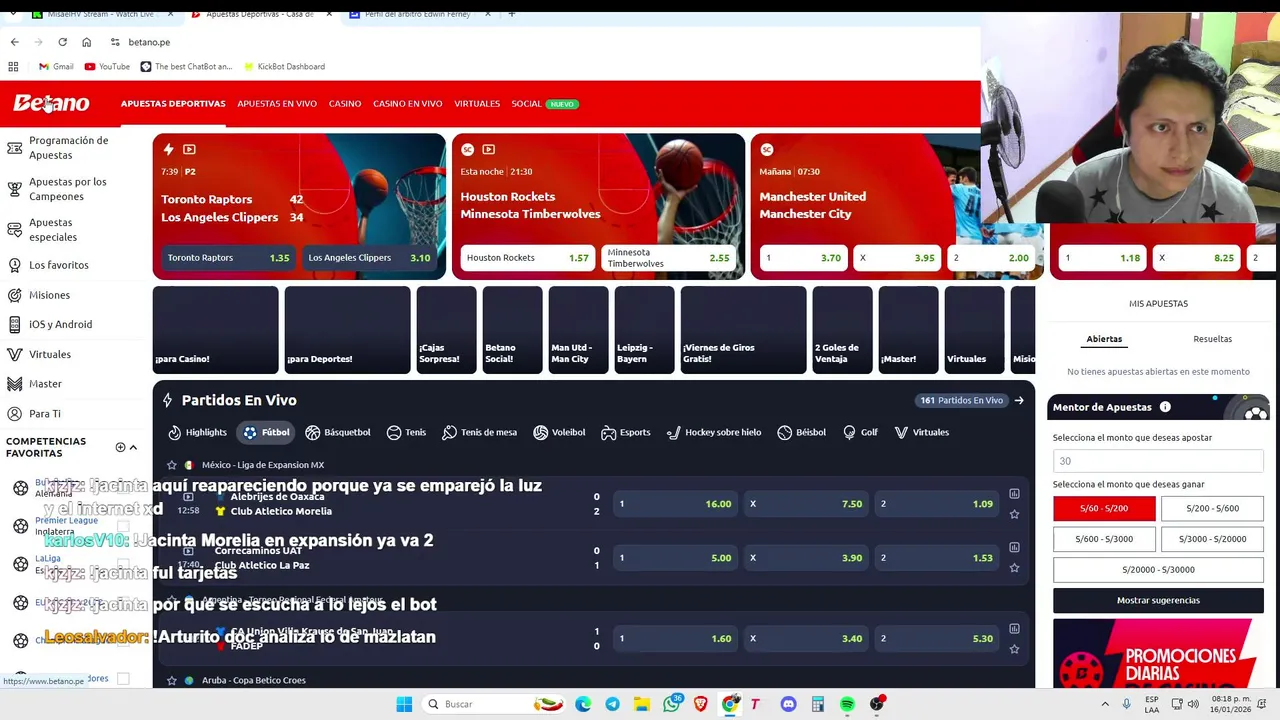
Task: Star the México Liga de Expansión MX league
Action: click(172, 465)
